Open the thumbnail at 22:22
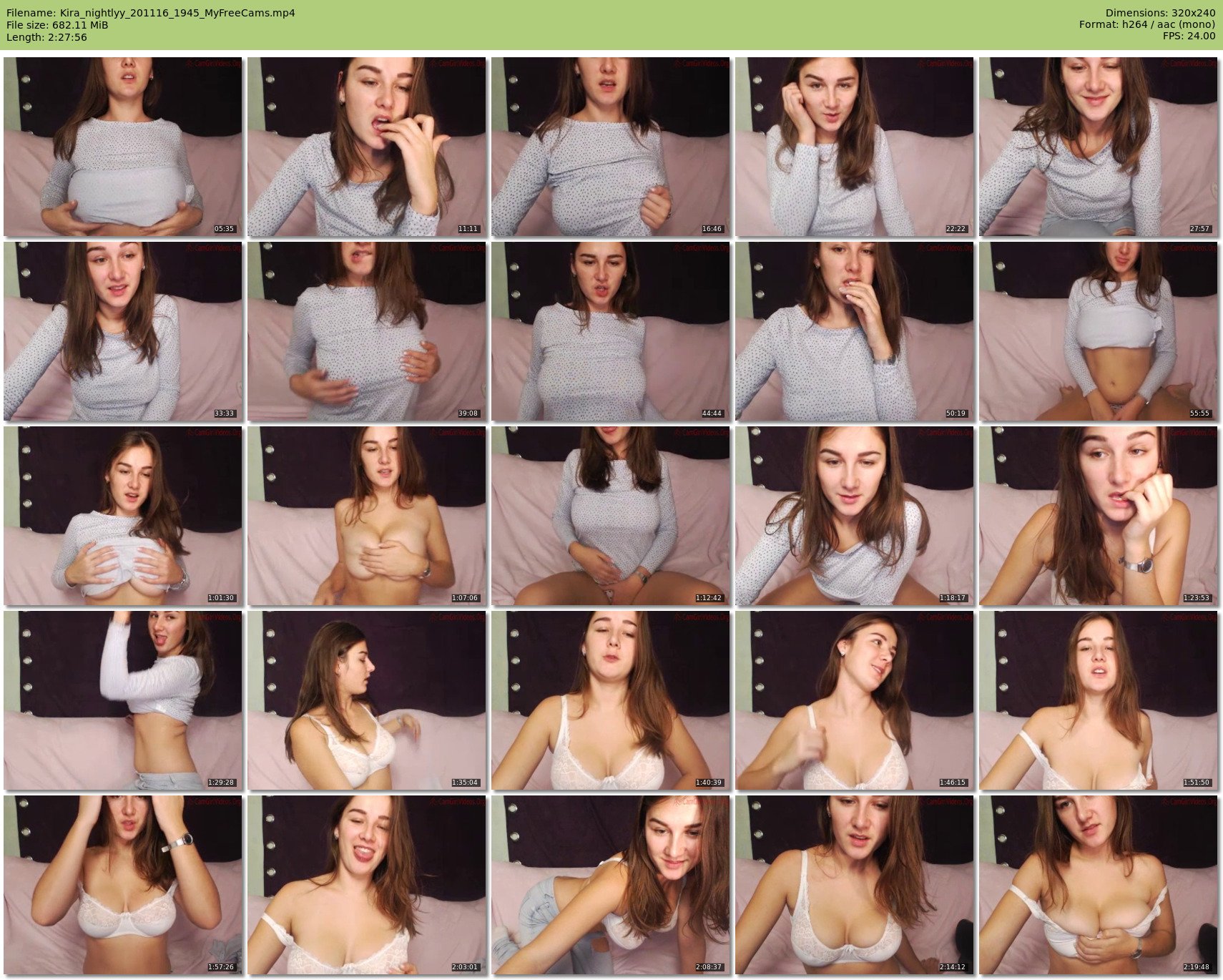This screenshot has width=1223, height=980. pyautogui.click(x=854, y=147)
